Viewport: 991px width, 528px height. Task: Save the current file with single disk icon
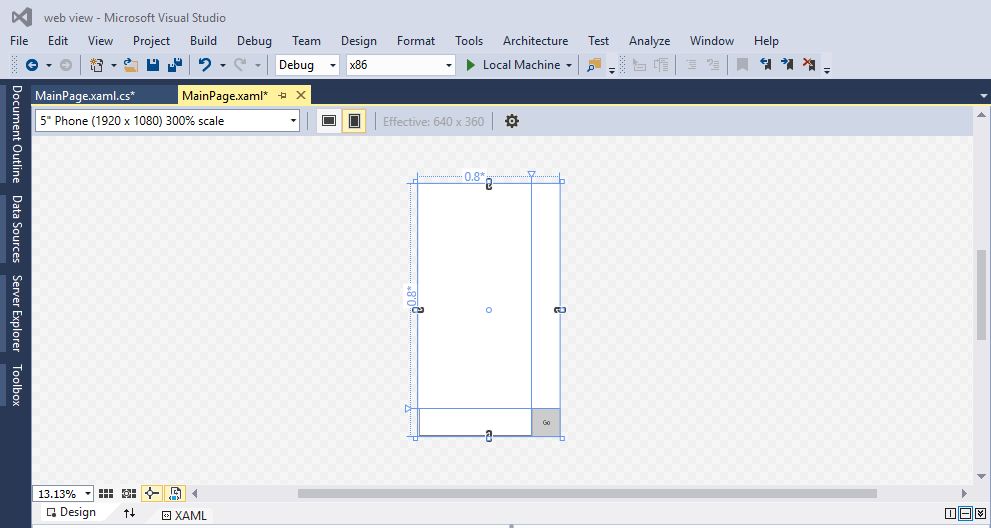153,64
